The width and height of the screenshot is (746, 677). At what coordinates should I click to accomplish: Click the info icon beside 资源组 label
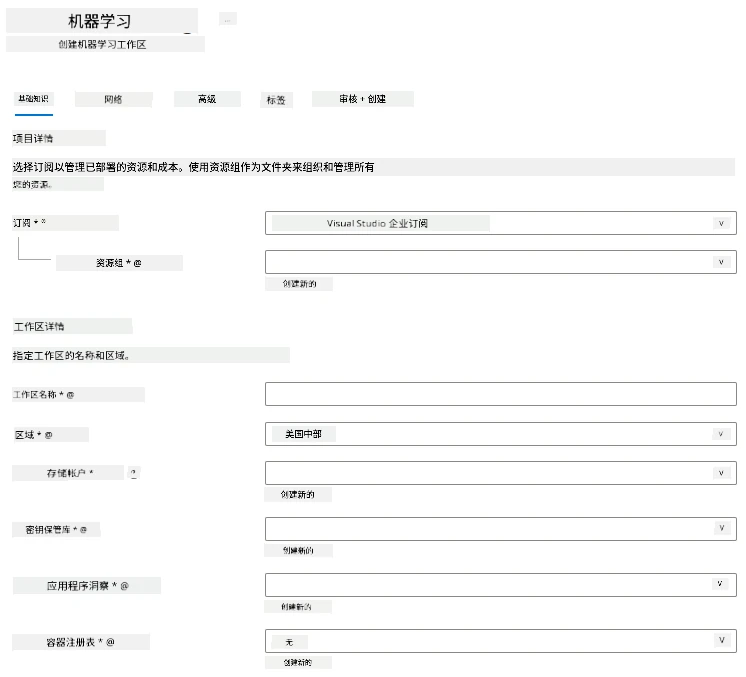[x=137, y=263]
